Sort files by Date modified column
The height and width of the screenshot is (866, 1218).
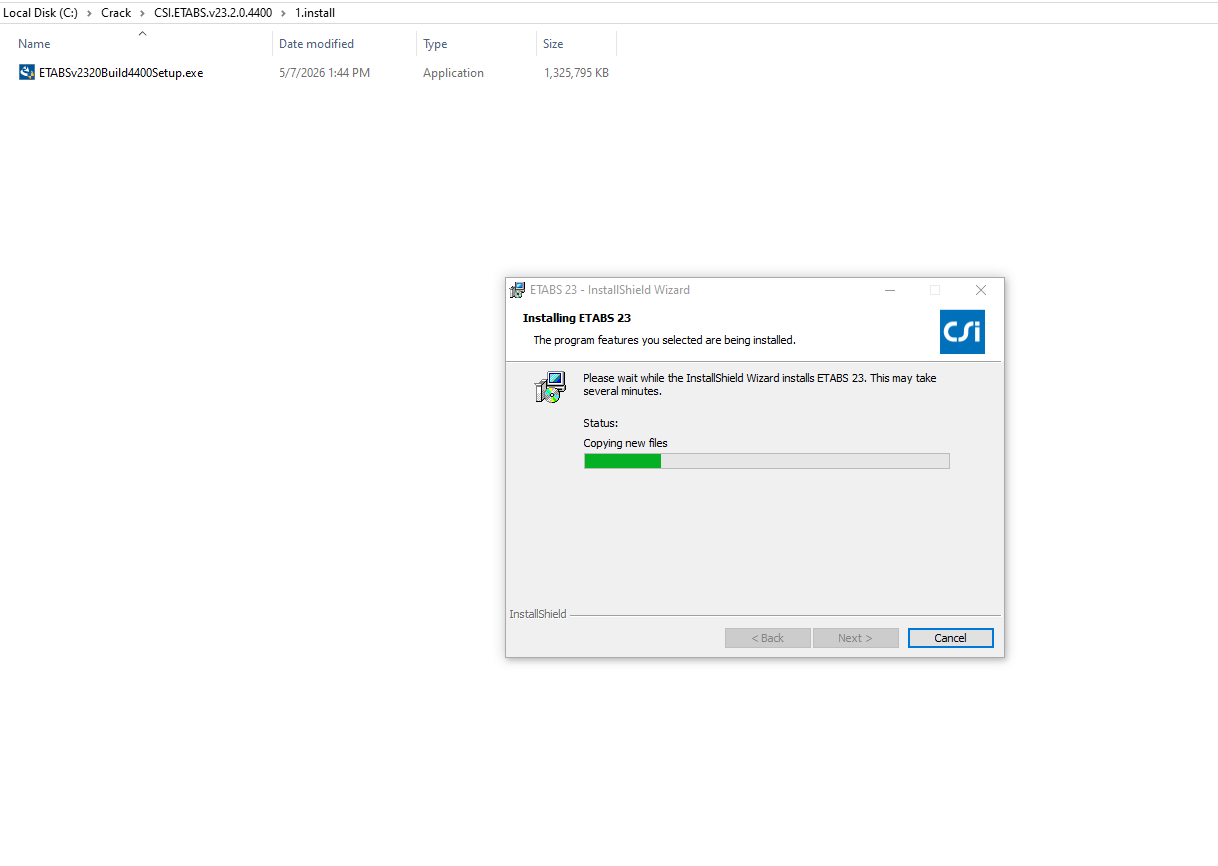[316, 44]
